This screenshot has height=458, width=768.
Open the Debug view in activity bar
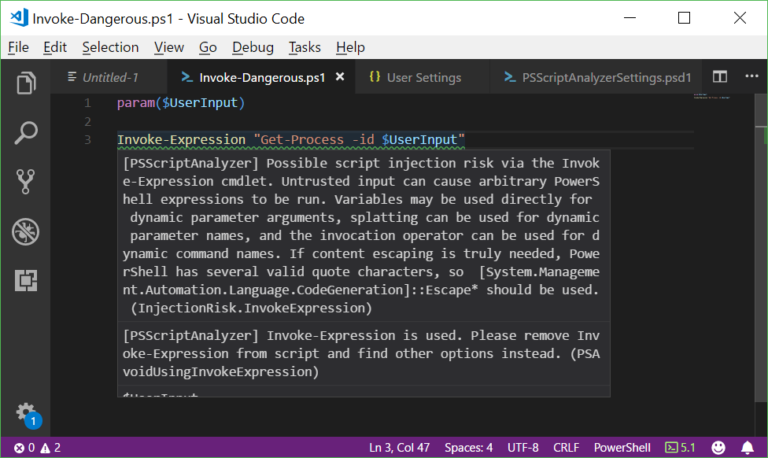26,231
